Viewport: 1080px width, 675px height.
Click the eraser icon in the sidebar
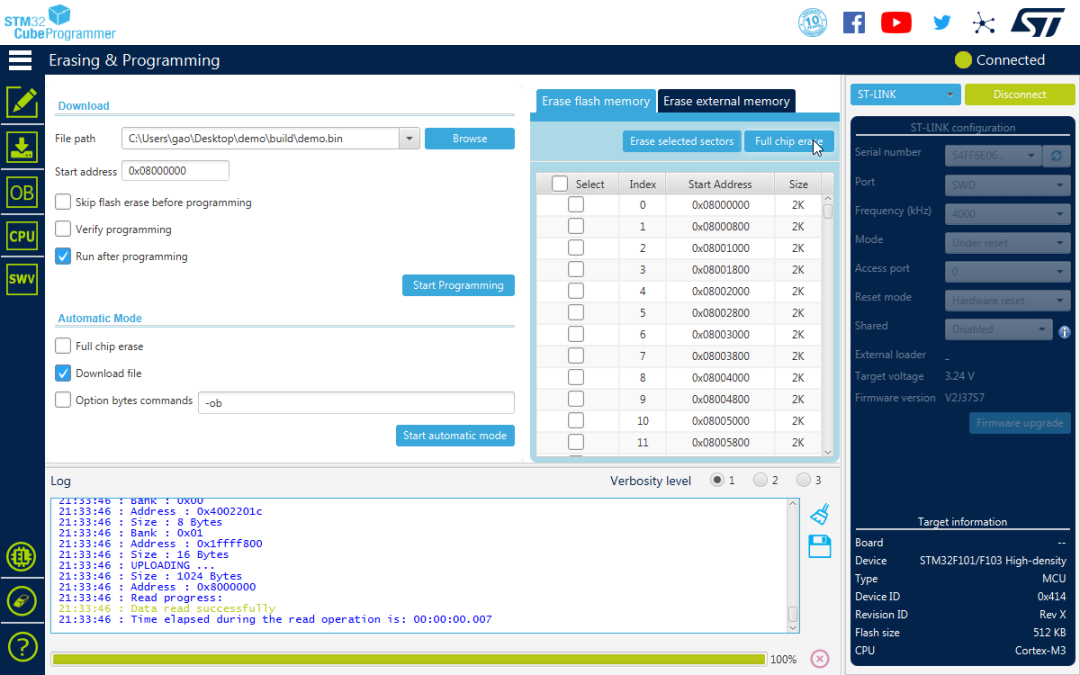pyautogui.click(x=22, y=601)
